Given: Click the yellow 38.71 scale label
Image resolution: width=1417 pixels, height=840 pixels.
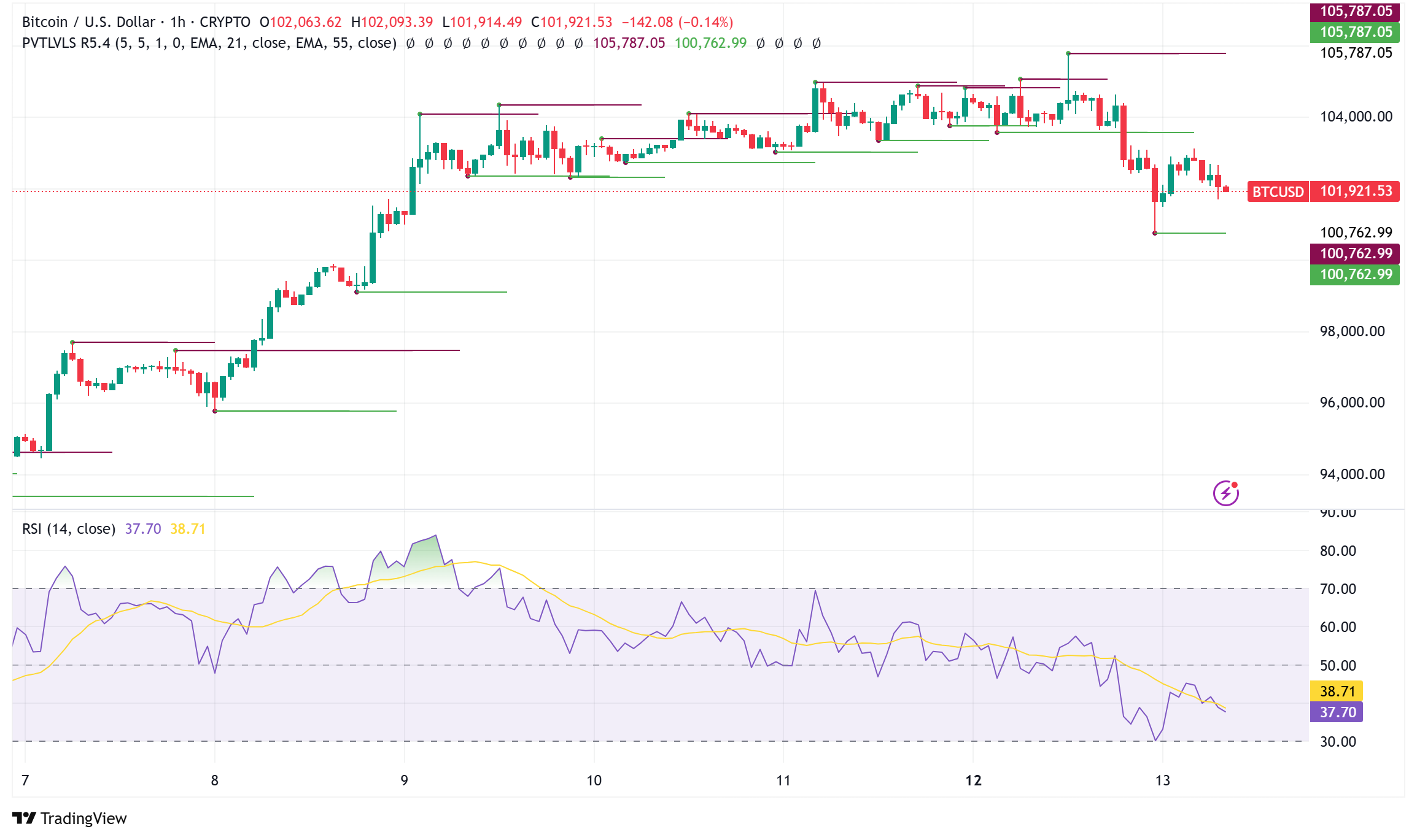Looking at the screenshot, I should point(1337,691).
